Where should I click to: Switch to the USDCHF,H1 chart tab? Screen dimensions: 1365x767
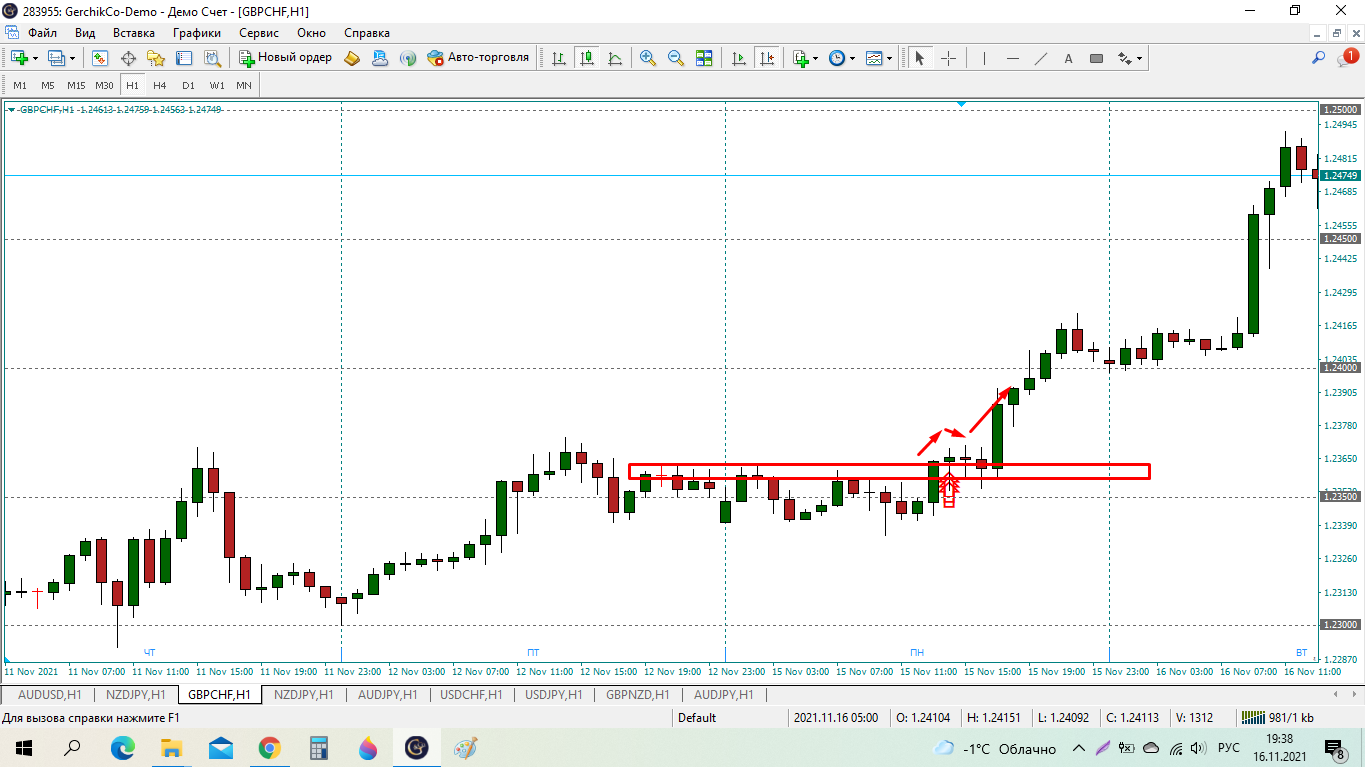tap(472, 694)
